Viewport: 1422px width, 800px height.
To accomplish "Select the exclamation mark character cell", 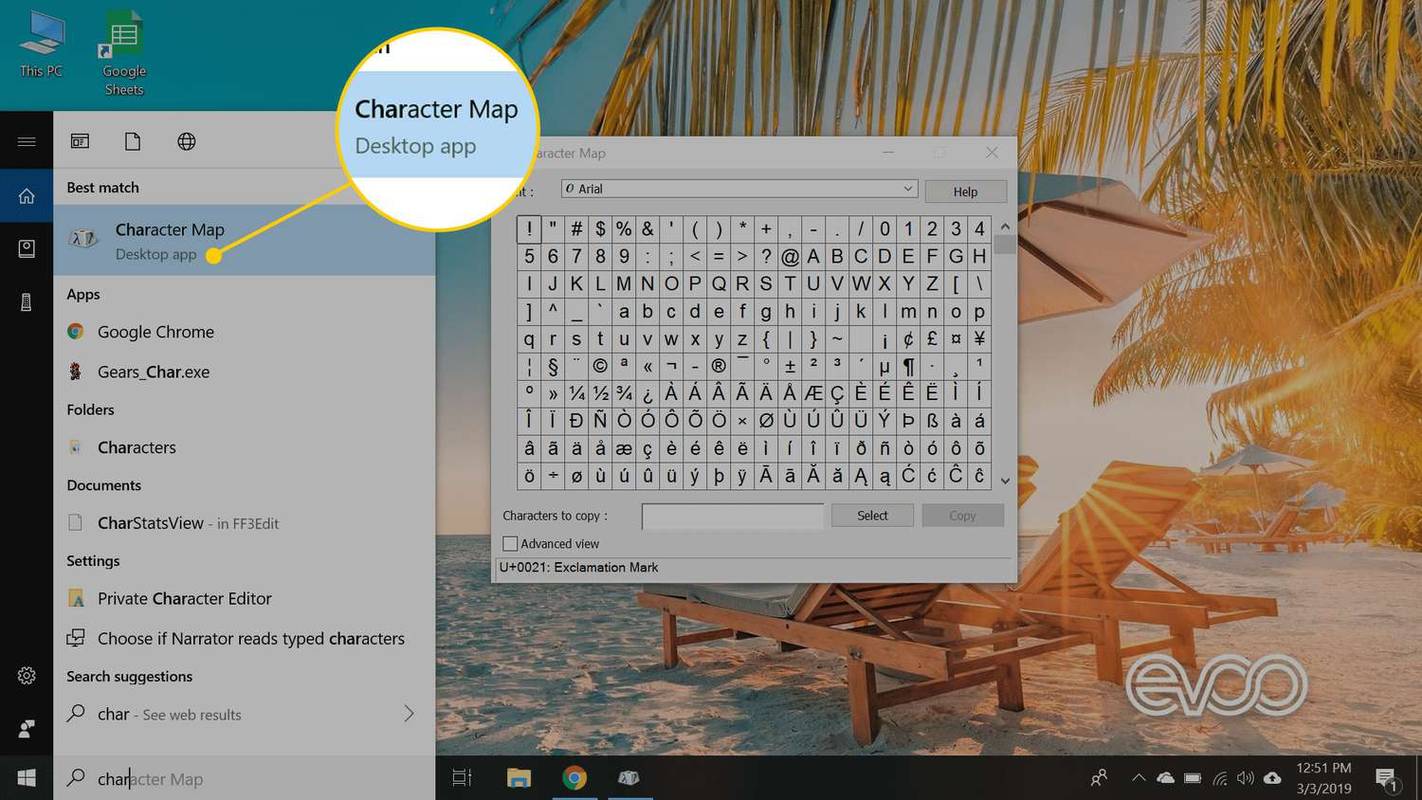I will click(x=529, y=229).
